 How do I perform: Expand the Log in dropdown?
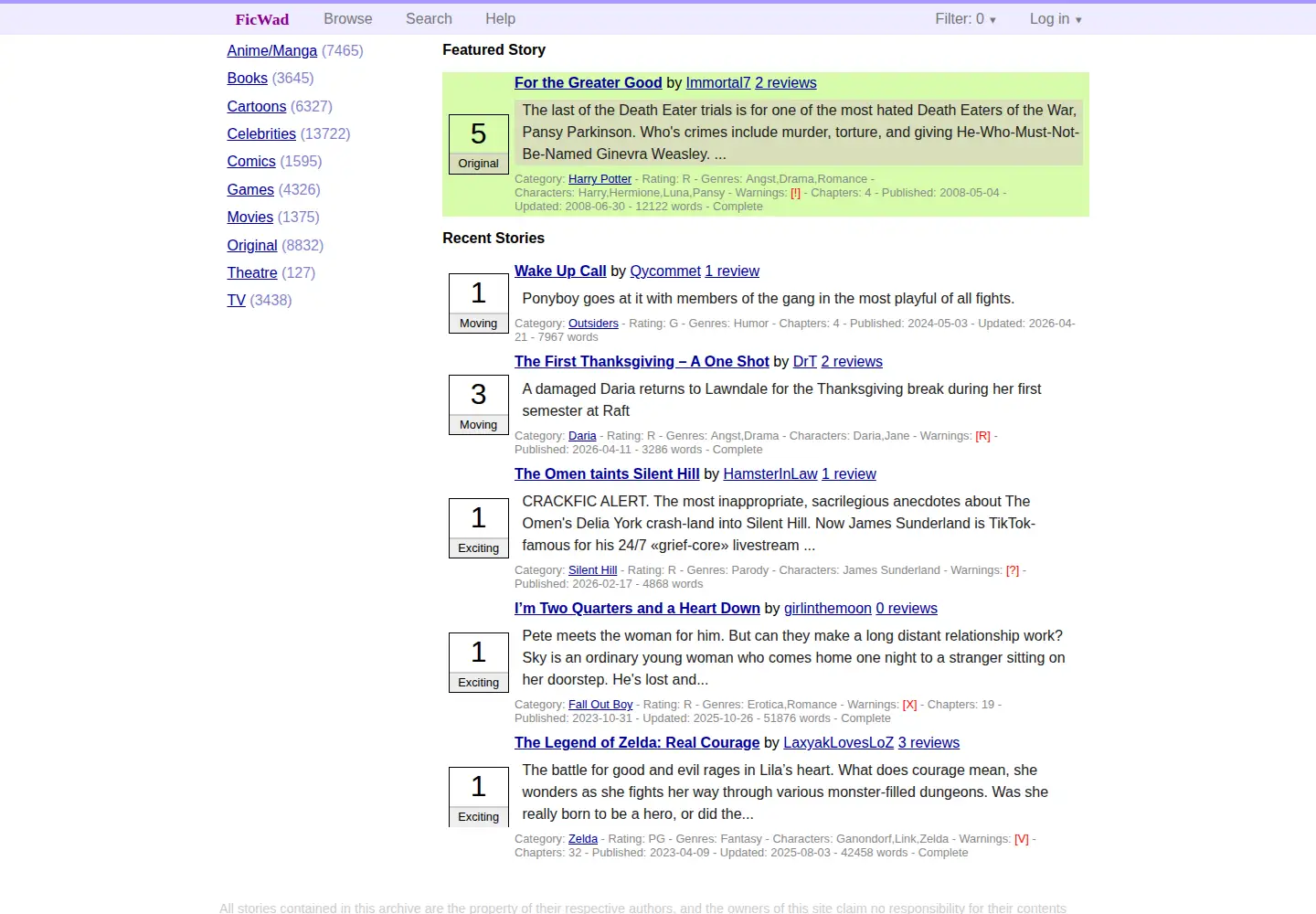[x=1056, y=18]
